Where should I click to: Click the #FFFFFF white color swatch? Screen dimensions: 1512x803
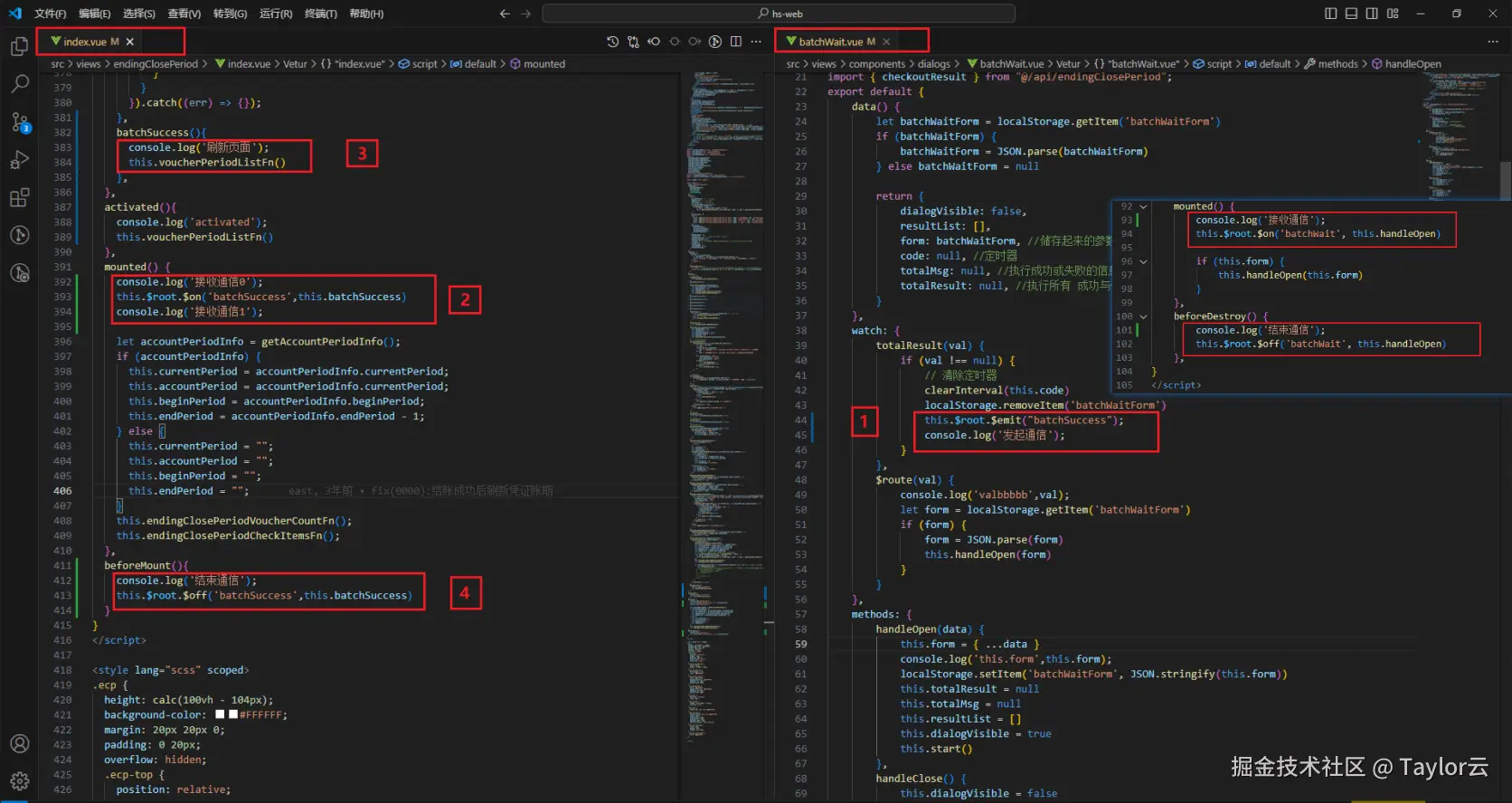(232, 714)
